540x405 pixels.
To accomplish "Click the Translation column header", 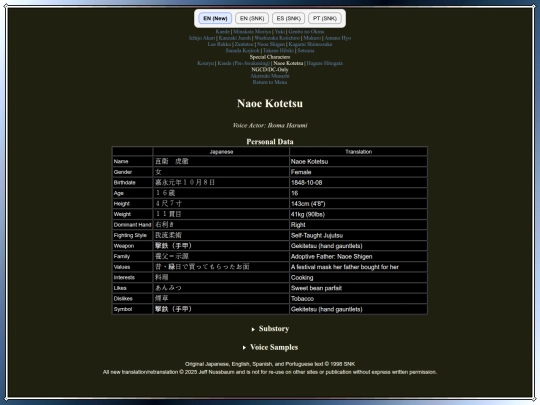I will [x=359, y=152].
